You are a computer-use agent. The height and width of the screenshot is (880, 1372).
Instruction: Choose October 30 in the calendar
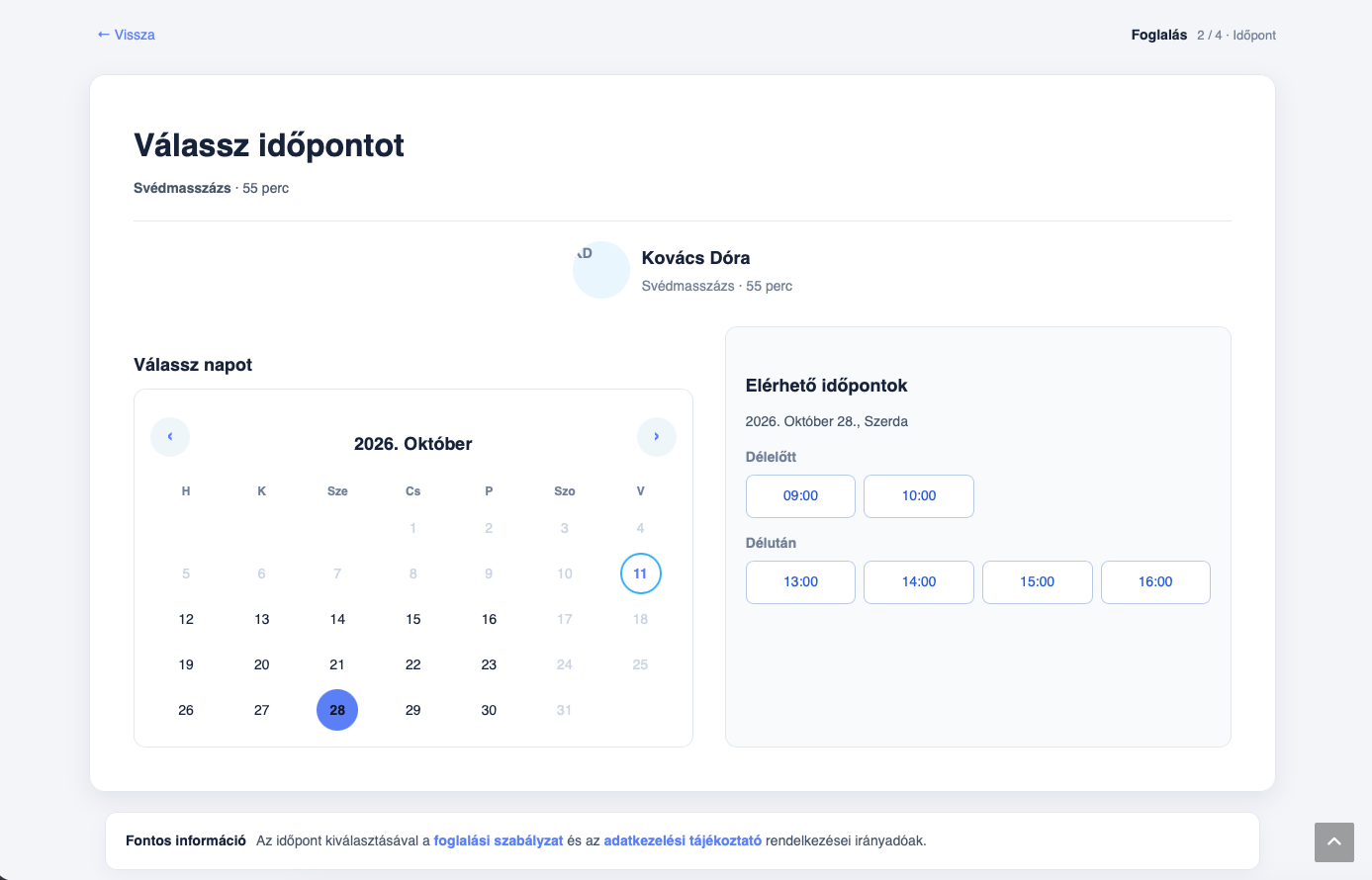pyautogui.click(x=489, y=710)
